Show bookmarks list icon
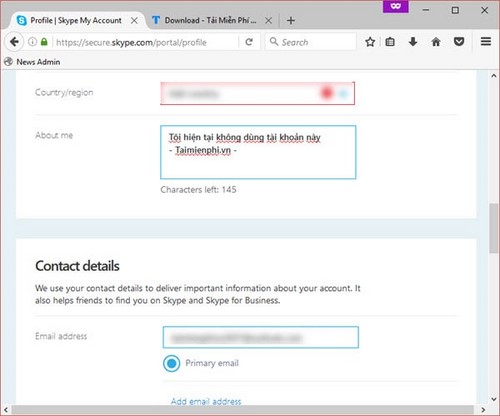Screen dimensions: 500x416 click(x=390, y=42)
